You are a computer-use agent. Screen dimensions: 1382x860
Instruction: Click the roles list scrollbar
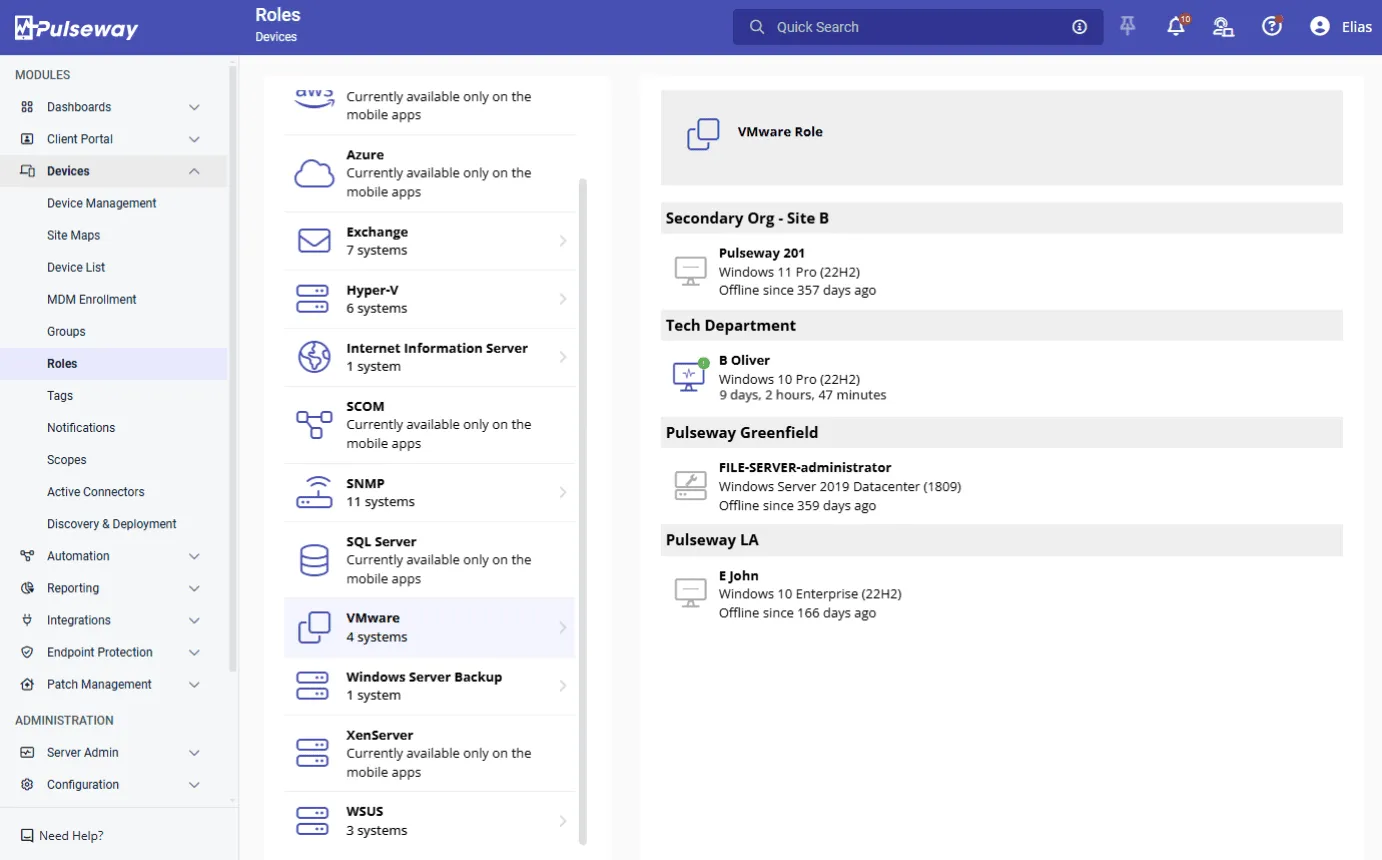583,512
